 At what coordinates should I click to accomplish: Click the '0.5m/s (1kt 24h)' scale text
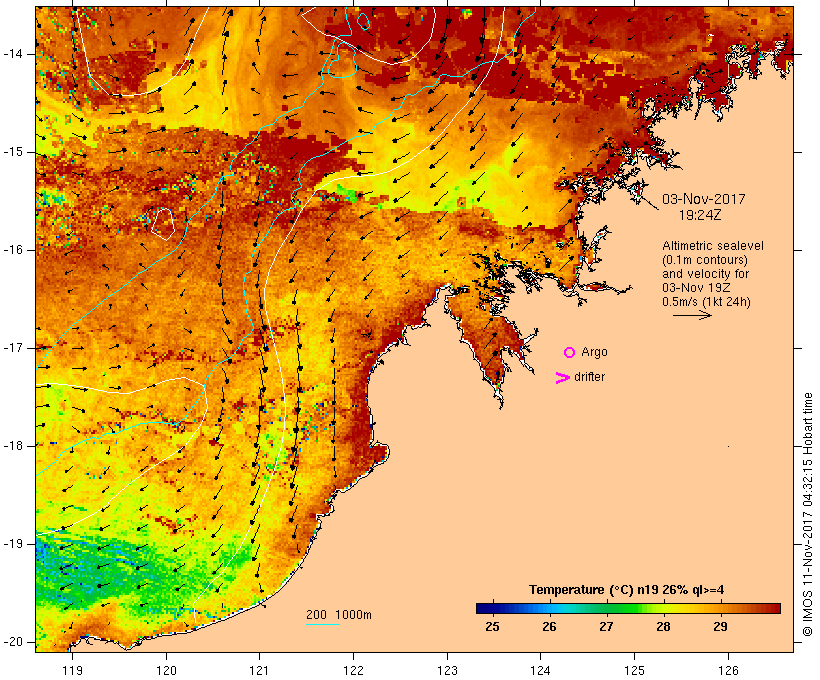[x=707, y=302]
